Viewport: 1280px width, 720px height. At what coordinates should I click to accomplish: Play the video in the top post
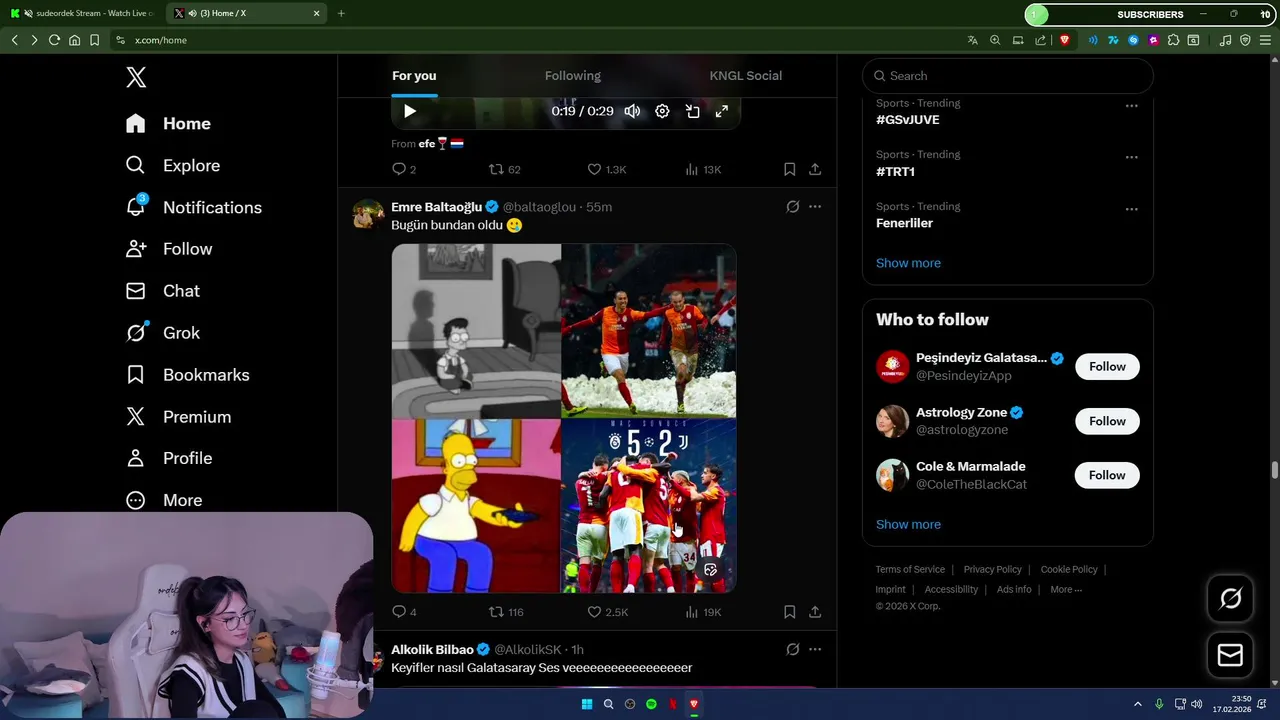coord(410,111)
